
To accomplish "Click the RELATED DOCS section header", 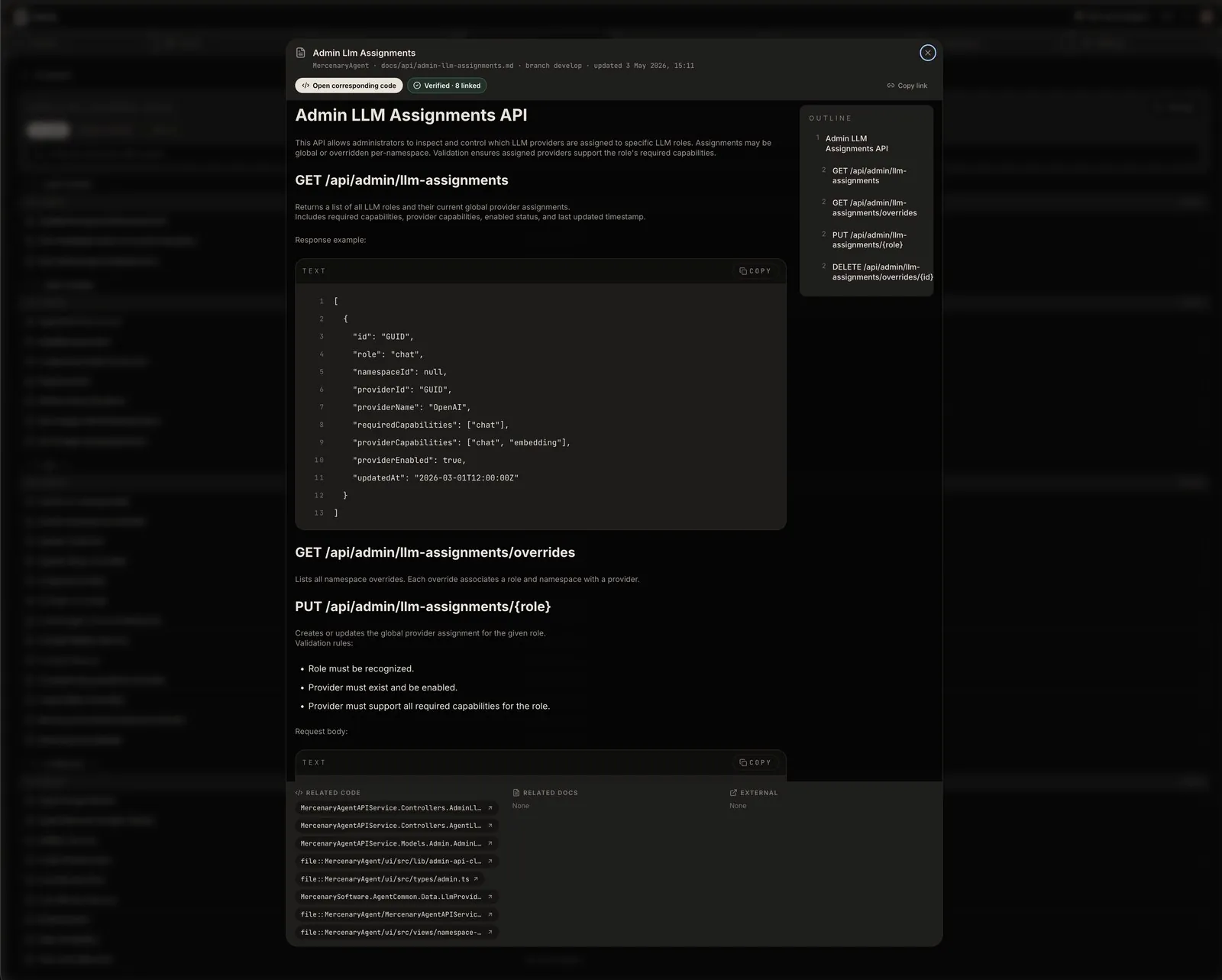I will [545, 793].
